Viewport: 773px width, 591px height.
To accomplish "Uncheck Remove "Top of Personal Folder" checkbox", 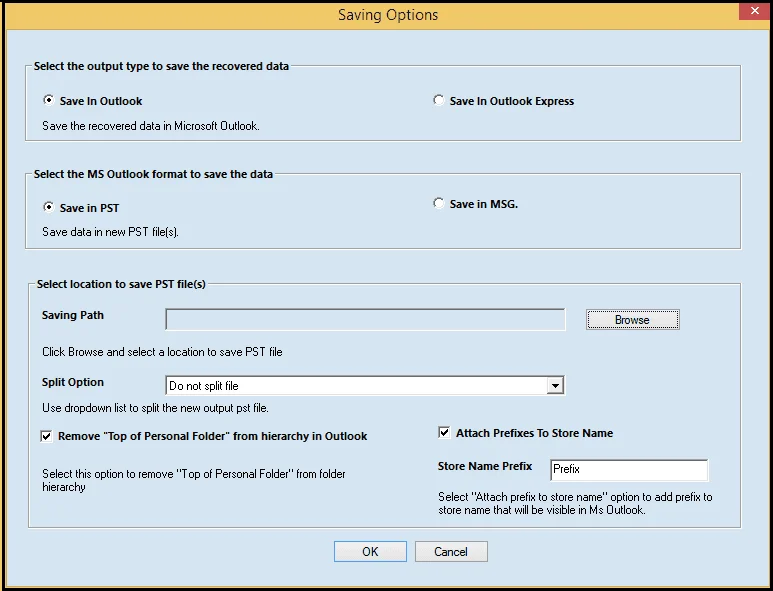I will point(46,436).
